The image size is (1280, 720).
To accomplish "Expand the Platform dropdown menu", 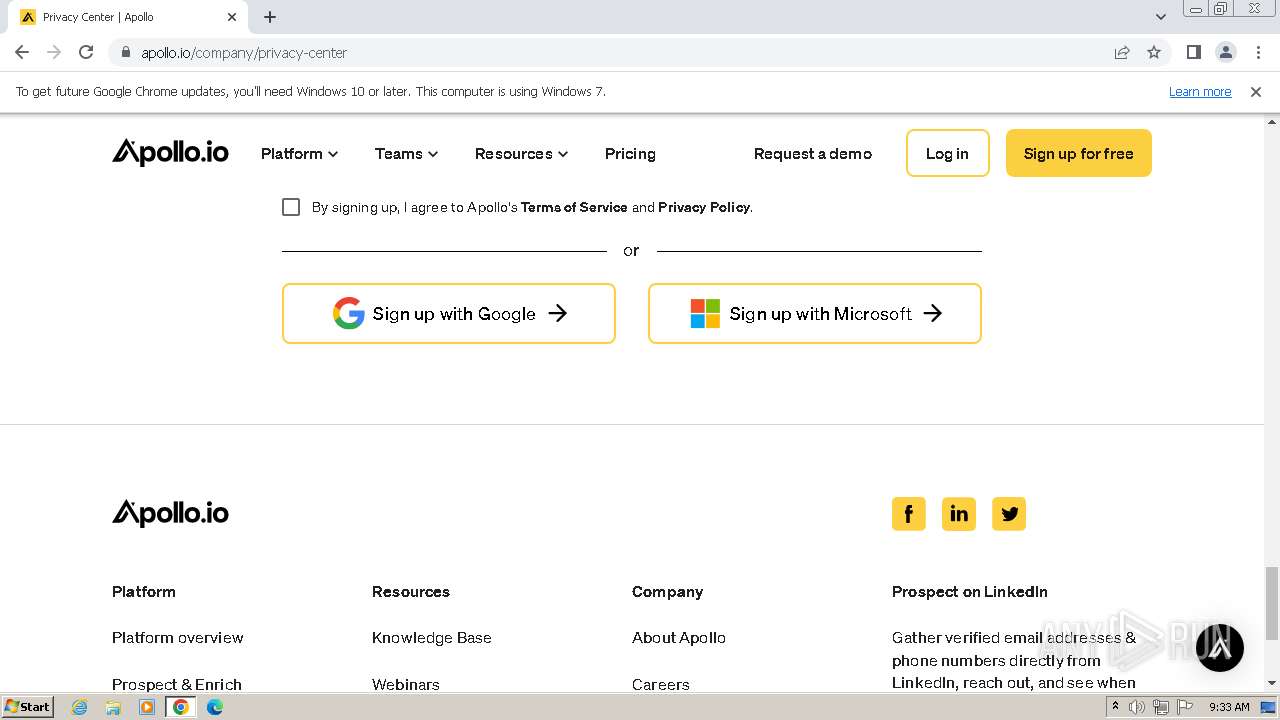I will [x=299, y=153].
